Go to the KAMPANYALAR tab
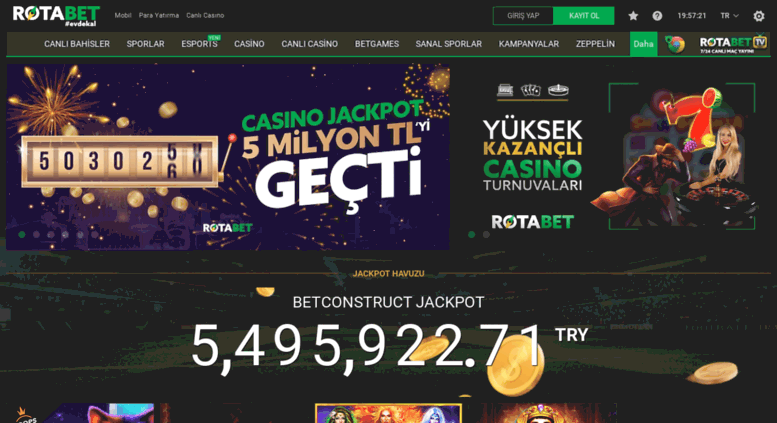Viewport: 777px width, 423px height. pyautogui.click(x=529, y=44)
